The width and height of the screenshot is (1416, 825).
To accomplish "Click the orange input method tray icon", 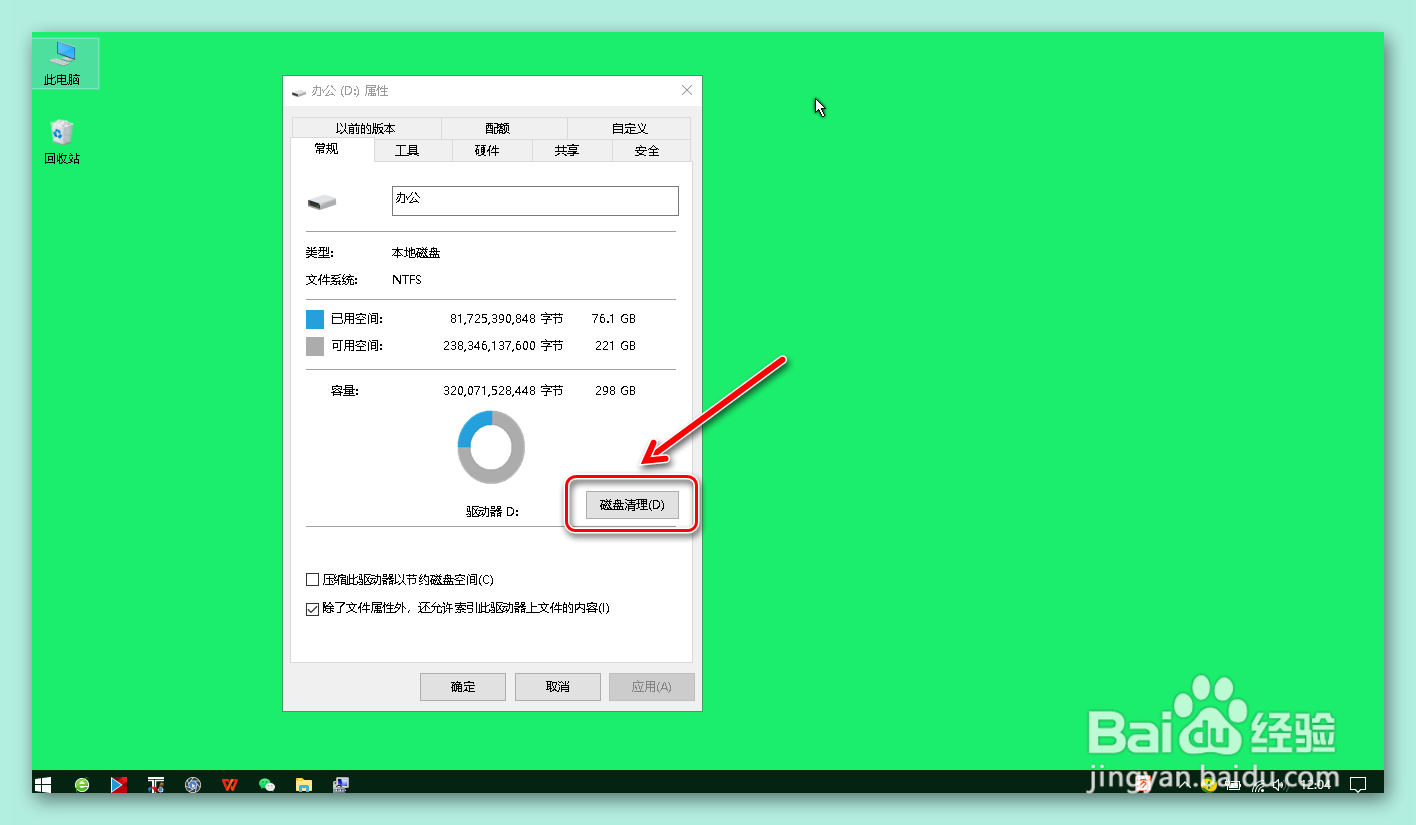I will pos(1143,784).
